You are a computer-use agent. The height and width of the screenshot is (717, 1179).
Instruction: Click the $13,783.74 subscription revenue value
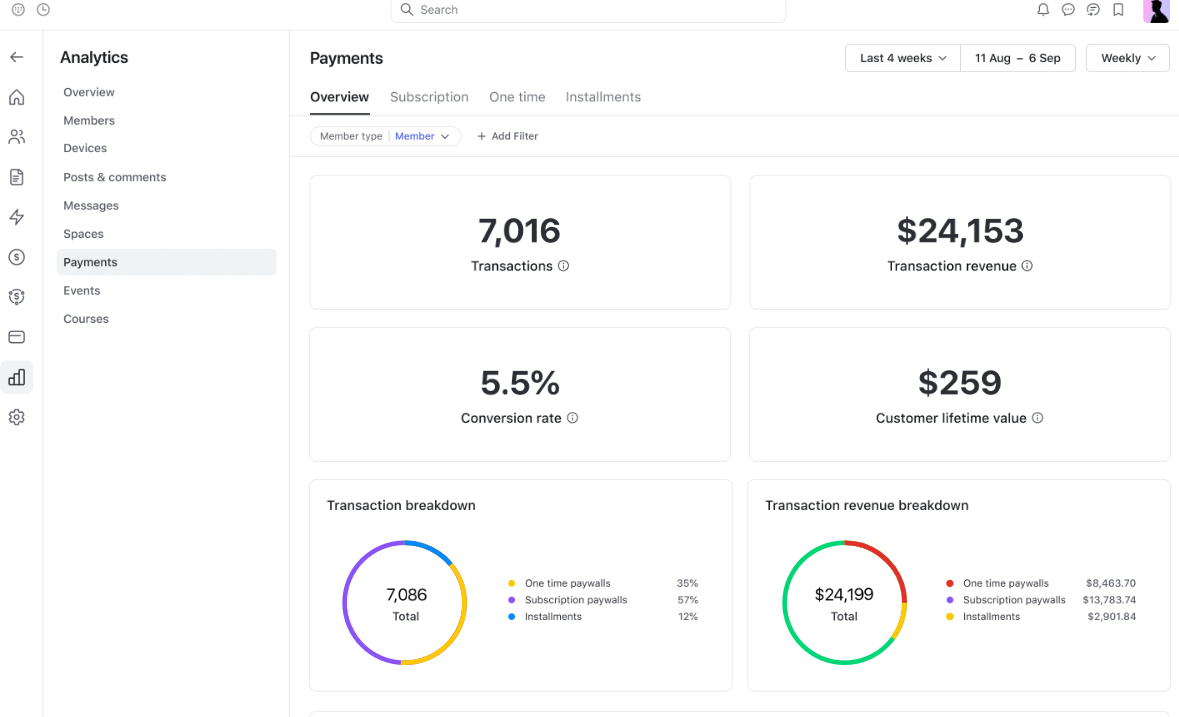(x=1109, y=600)
